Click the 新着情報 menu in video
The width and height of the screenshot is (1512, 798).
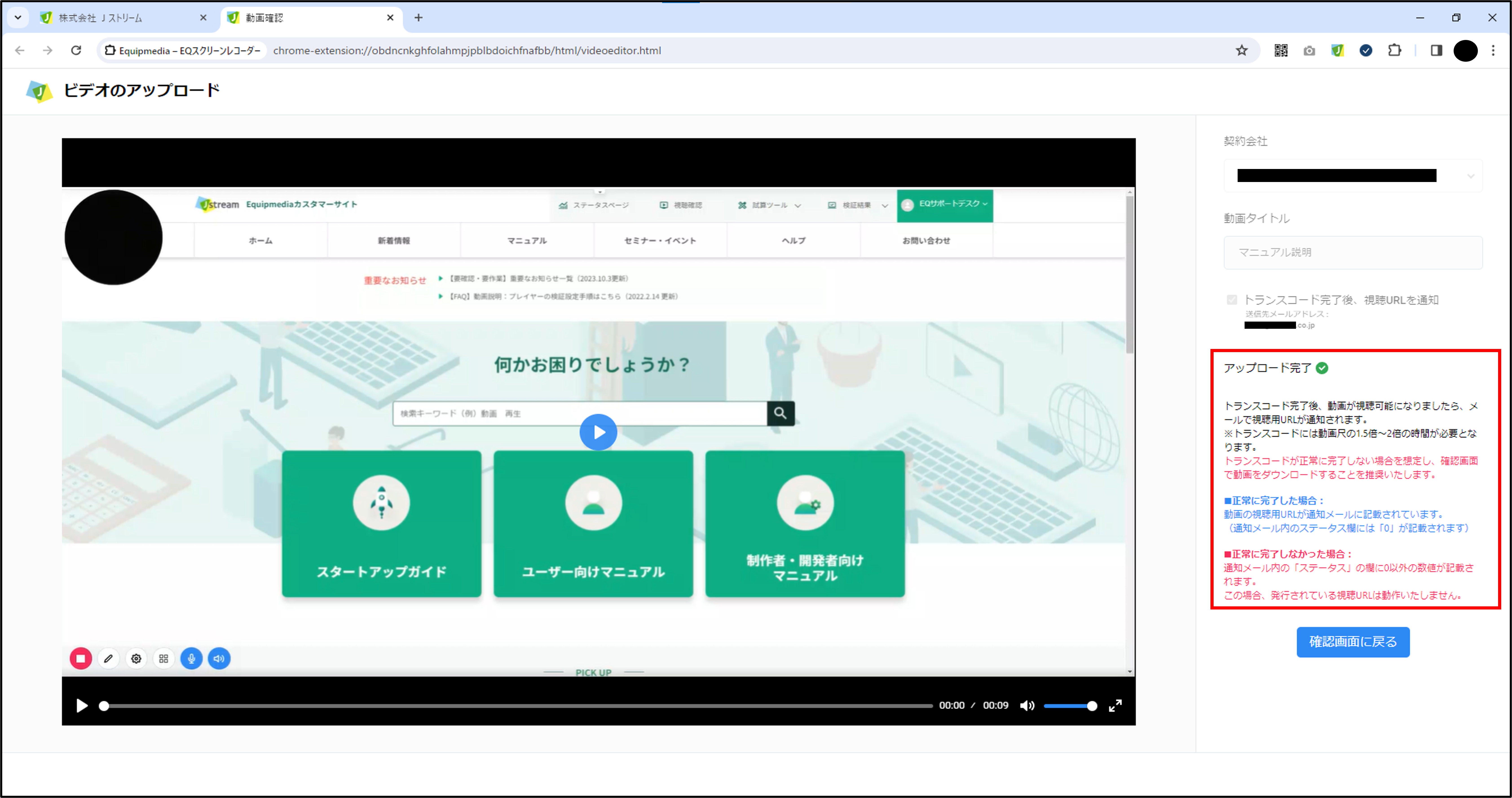[394, 241]
